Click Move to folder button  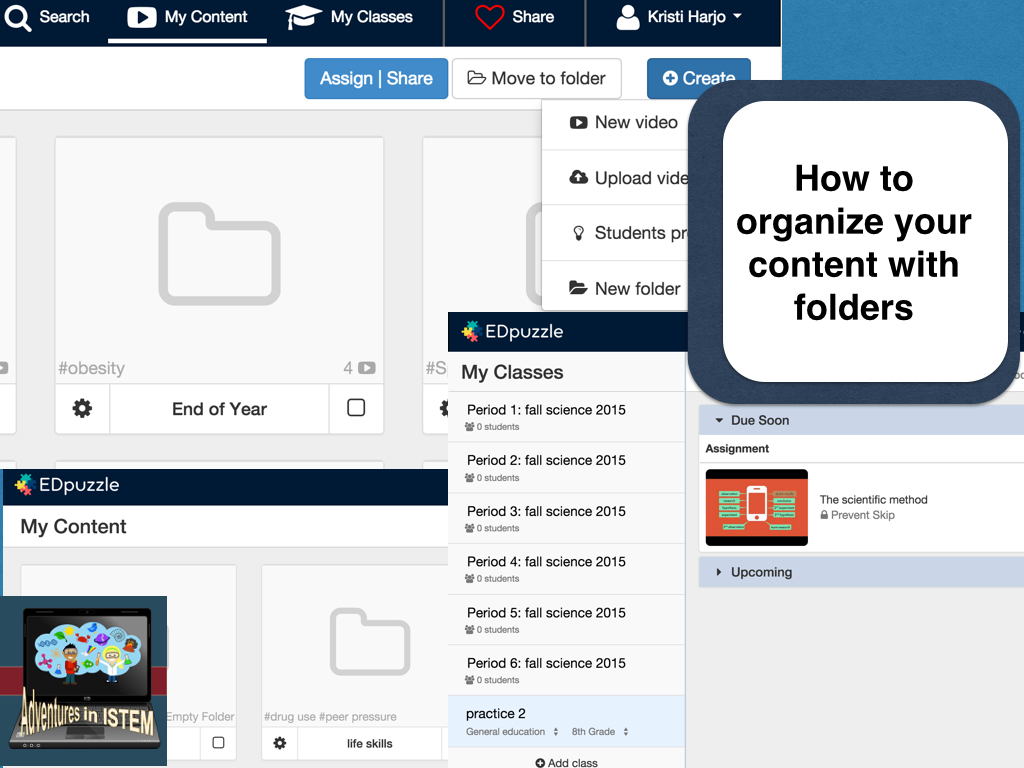536,78
